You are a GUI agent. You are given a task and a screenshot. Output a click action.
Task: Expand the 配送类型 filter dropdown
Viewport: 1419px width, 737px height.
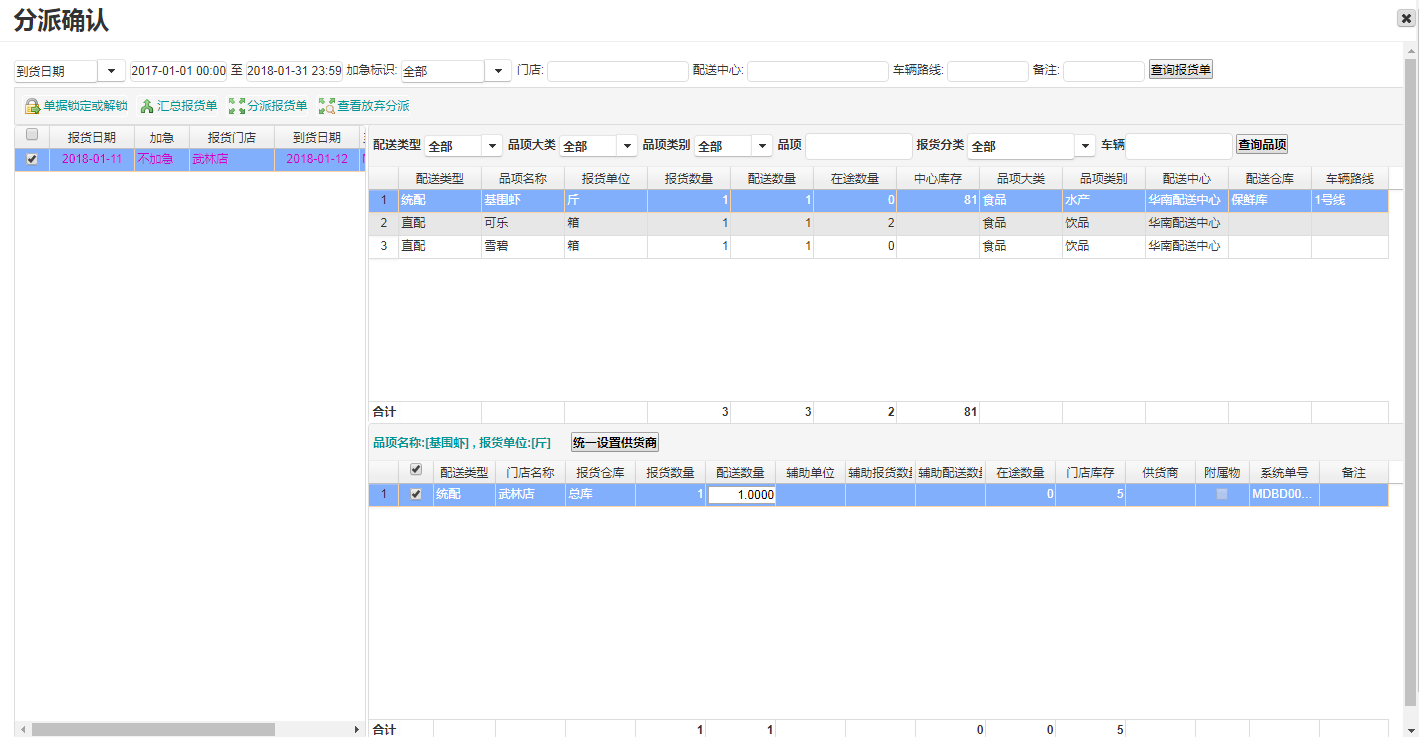coord(492,146)
